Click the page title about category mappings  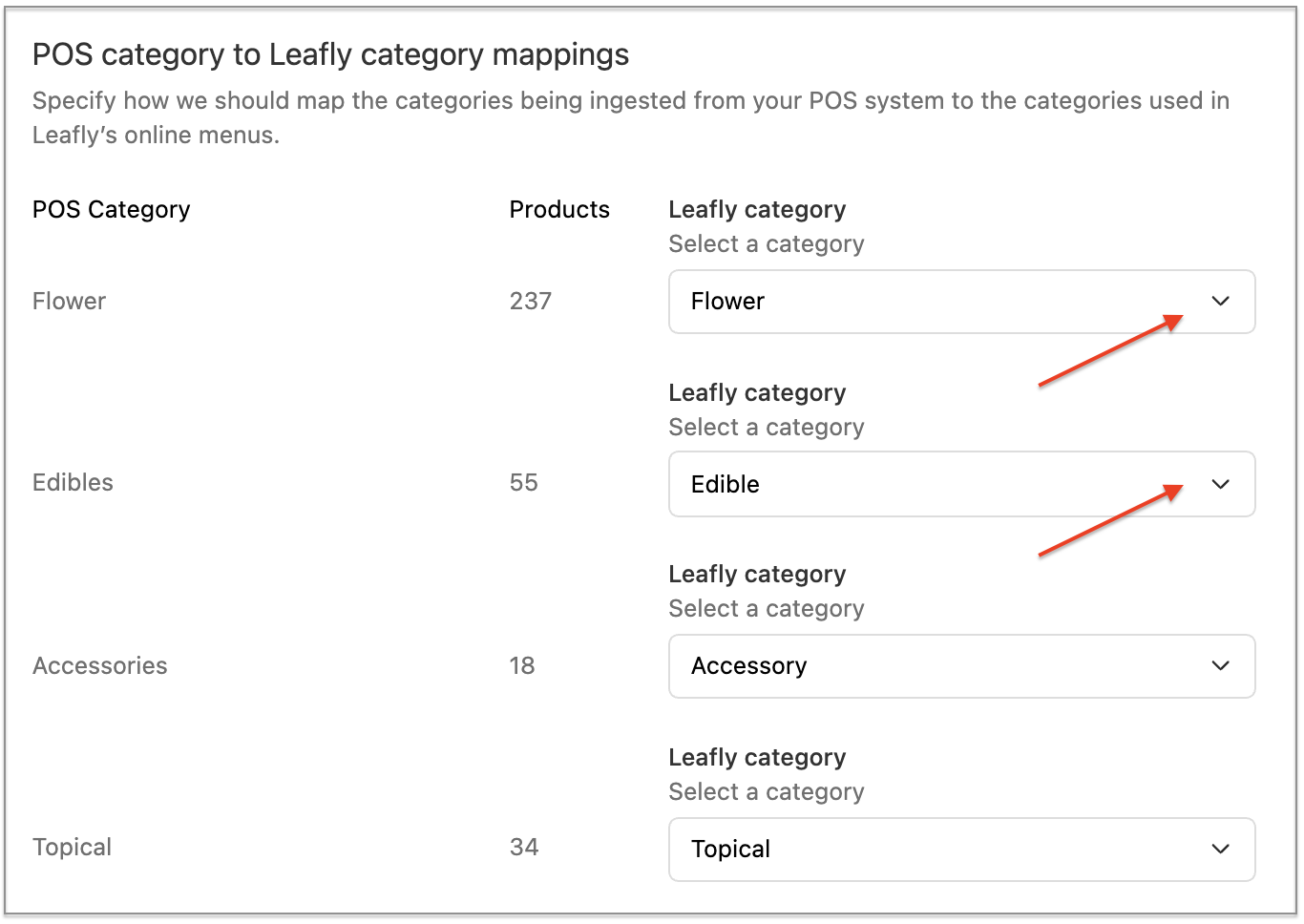[330, 54]
